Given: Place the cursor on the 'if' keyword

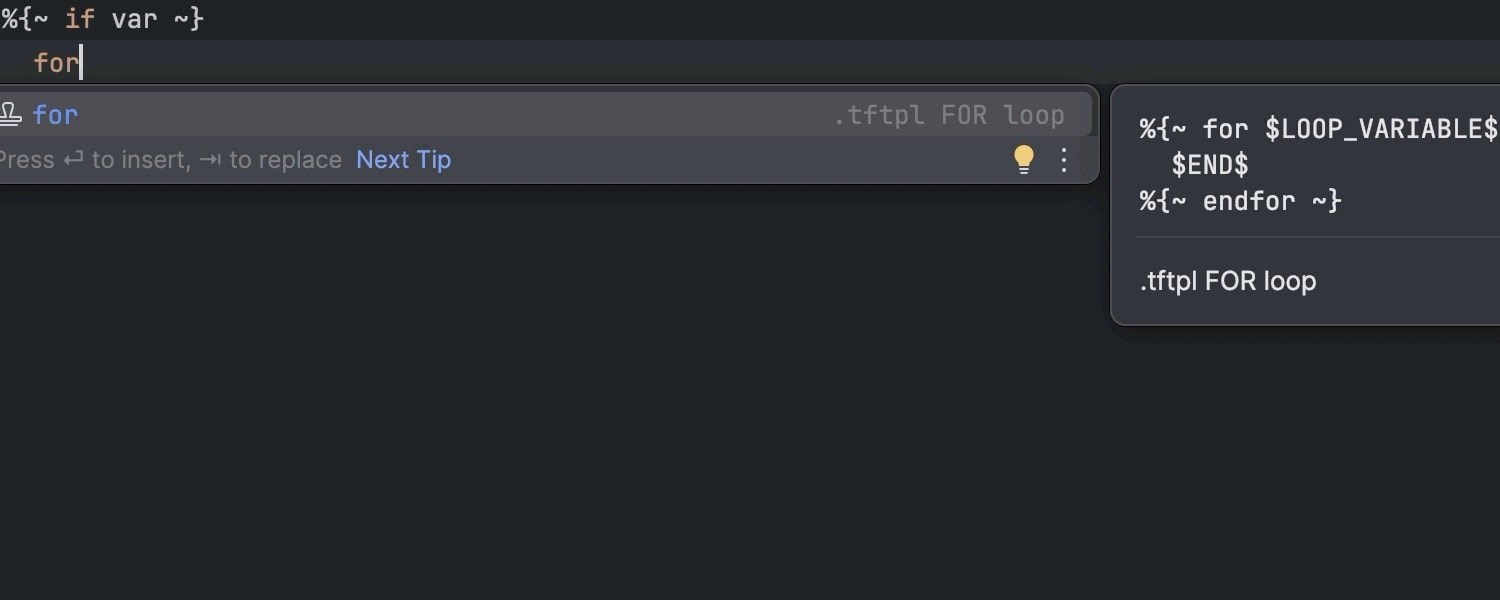Looking at the screenshot, I should coord(80,19).
